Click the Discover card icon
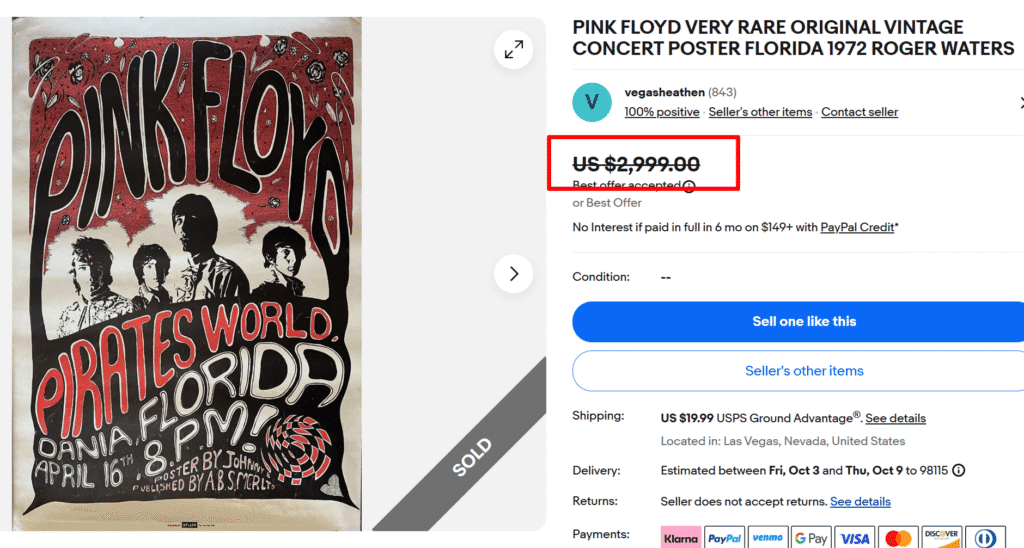 941,538
